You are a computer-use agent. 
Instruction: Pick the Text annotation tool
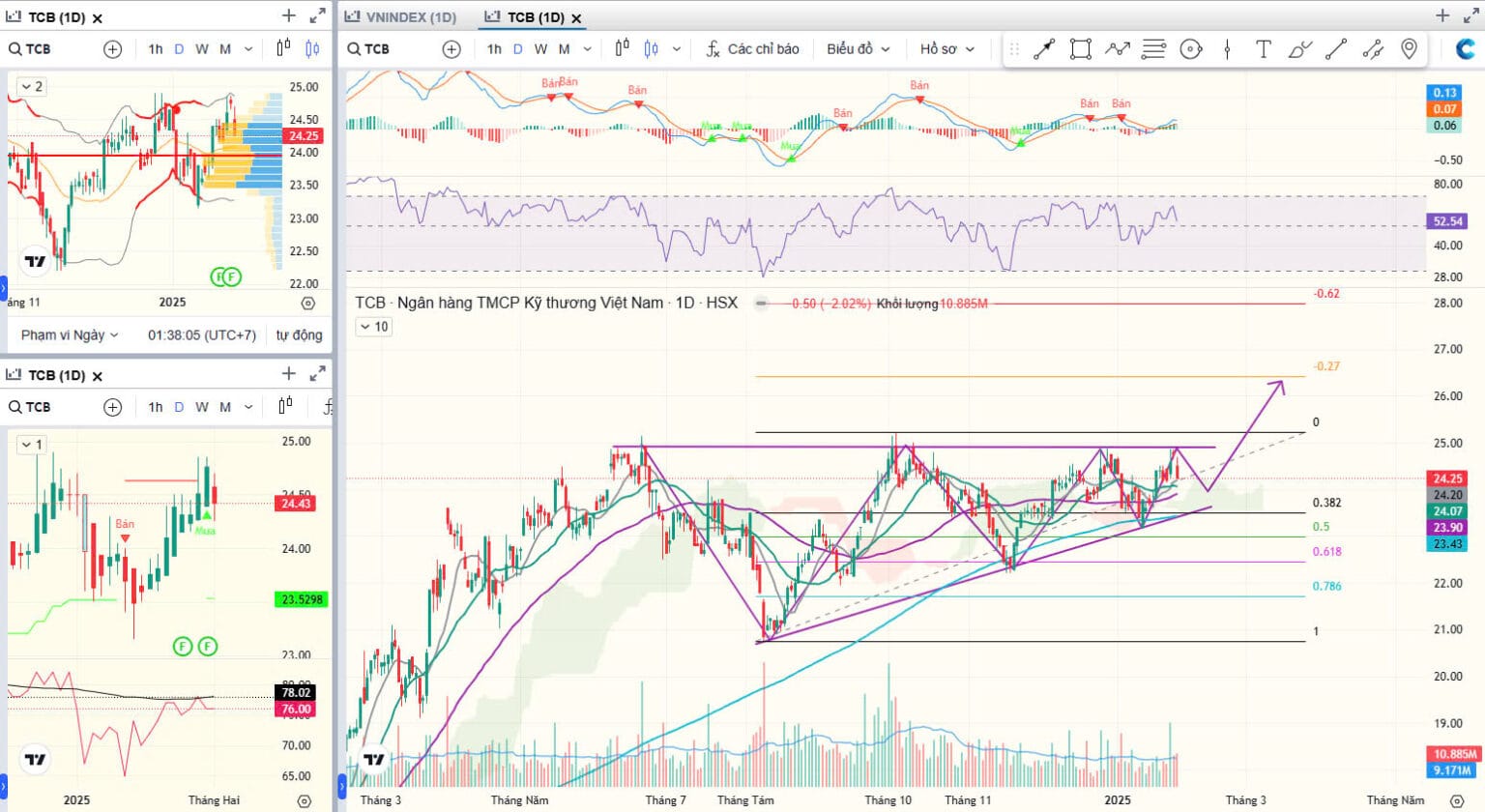(x=1263, y=49)
